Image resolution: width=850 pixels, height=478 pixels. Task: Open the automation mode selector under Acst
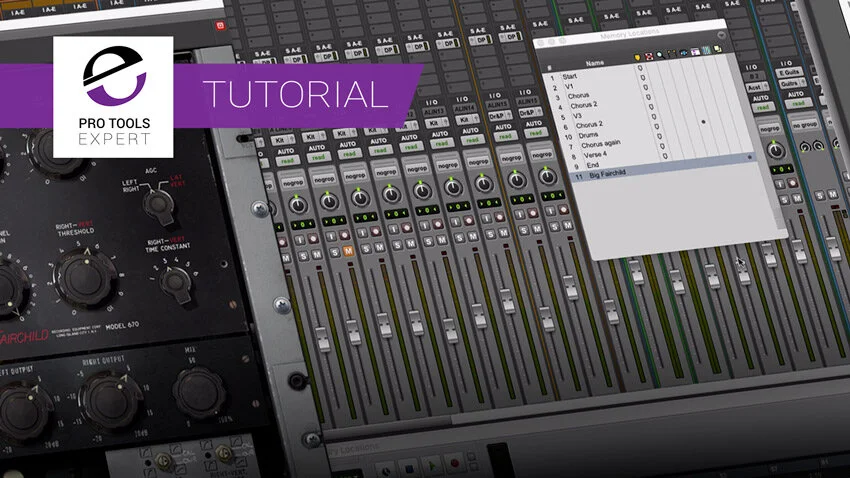pos(763,107)
